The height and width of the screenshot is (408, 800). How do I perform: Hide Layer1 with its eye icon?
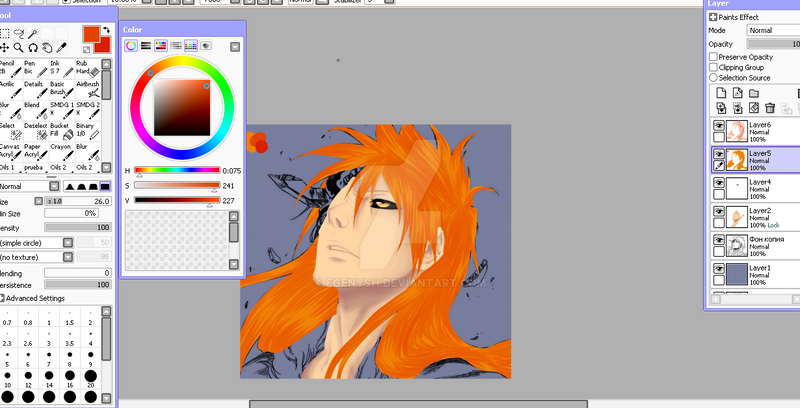[719, 268]
